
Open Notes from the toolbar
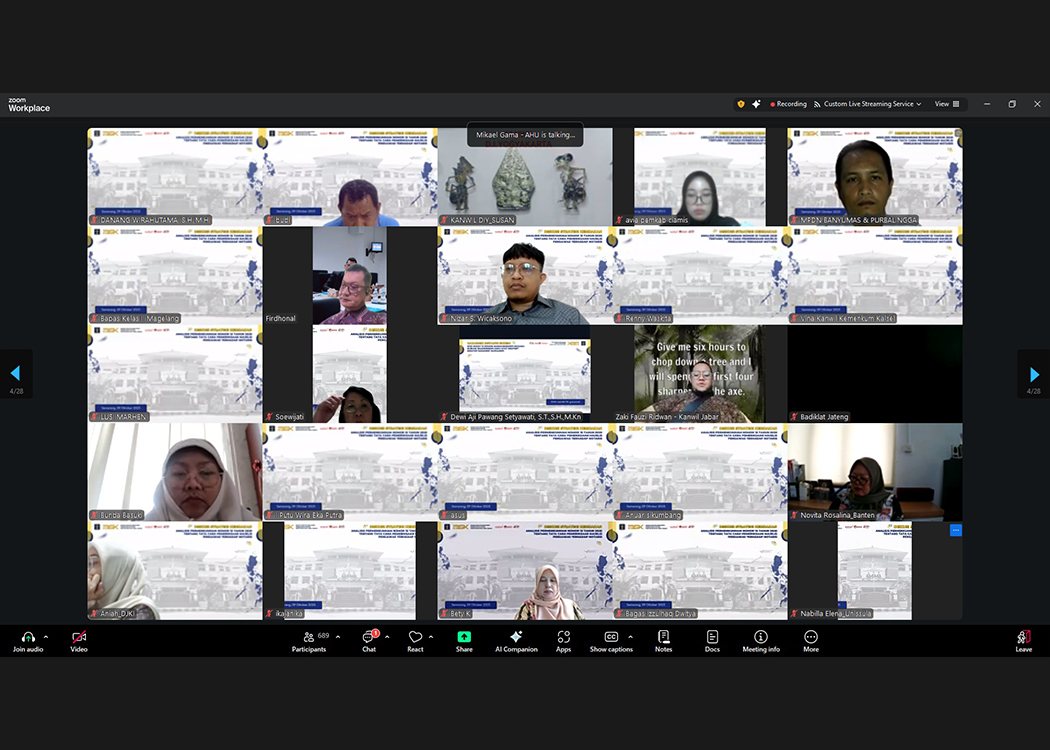point(663,638)
